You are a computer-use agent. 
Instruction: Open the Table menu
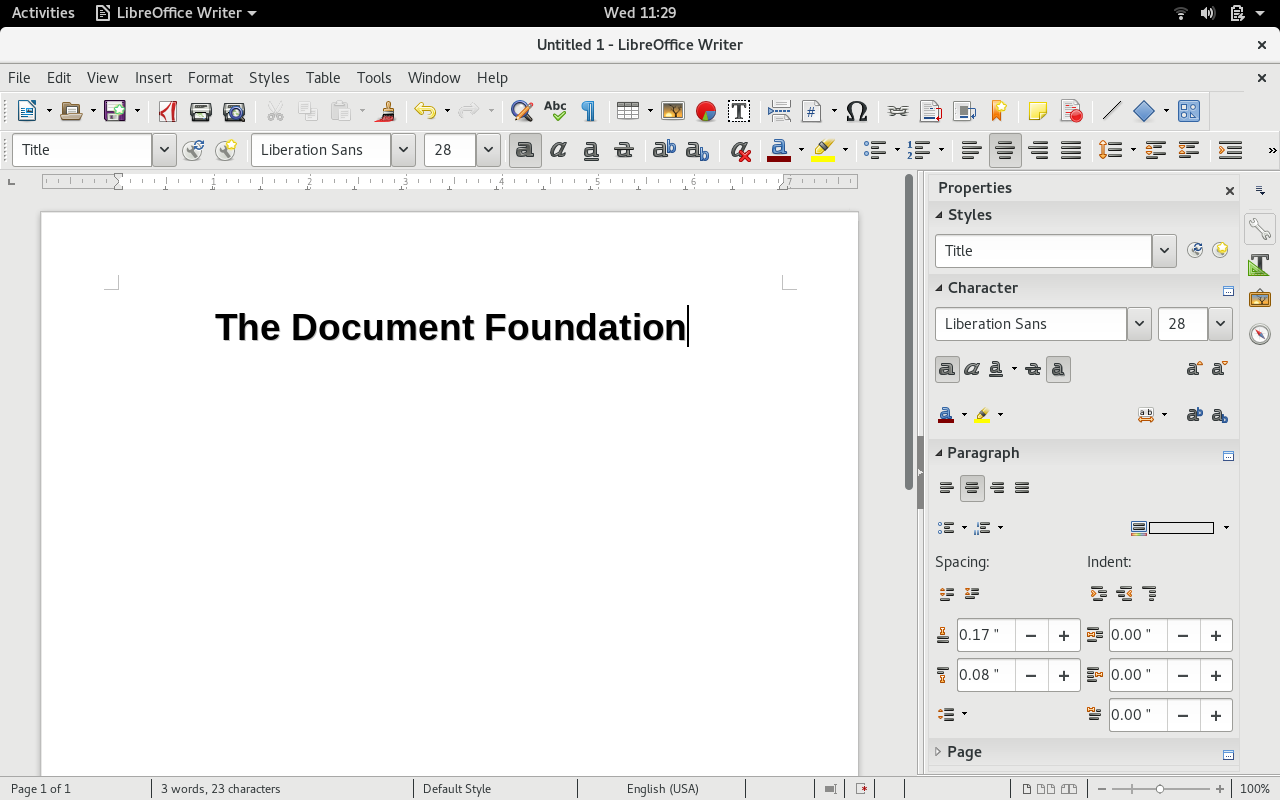click(322, 77)
